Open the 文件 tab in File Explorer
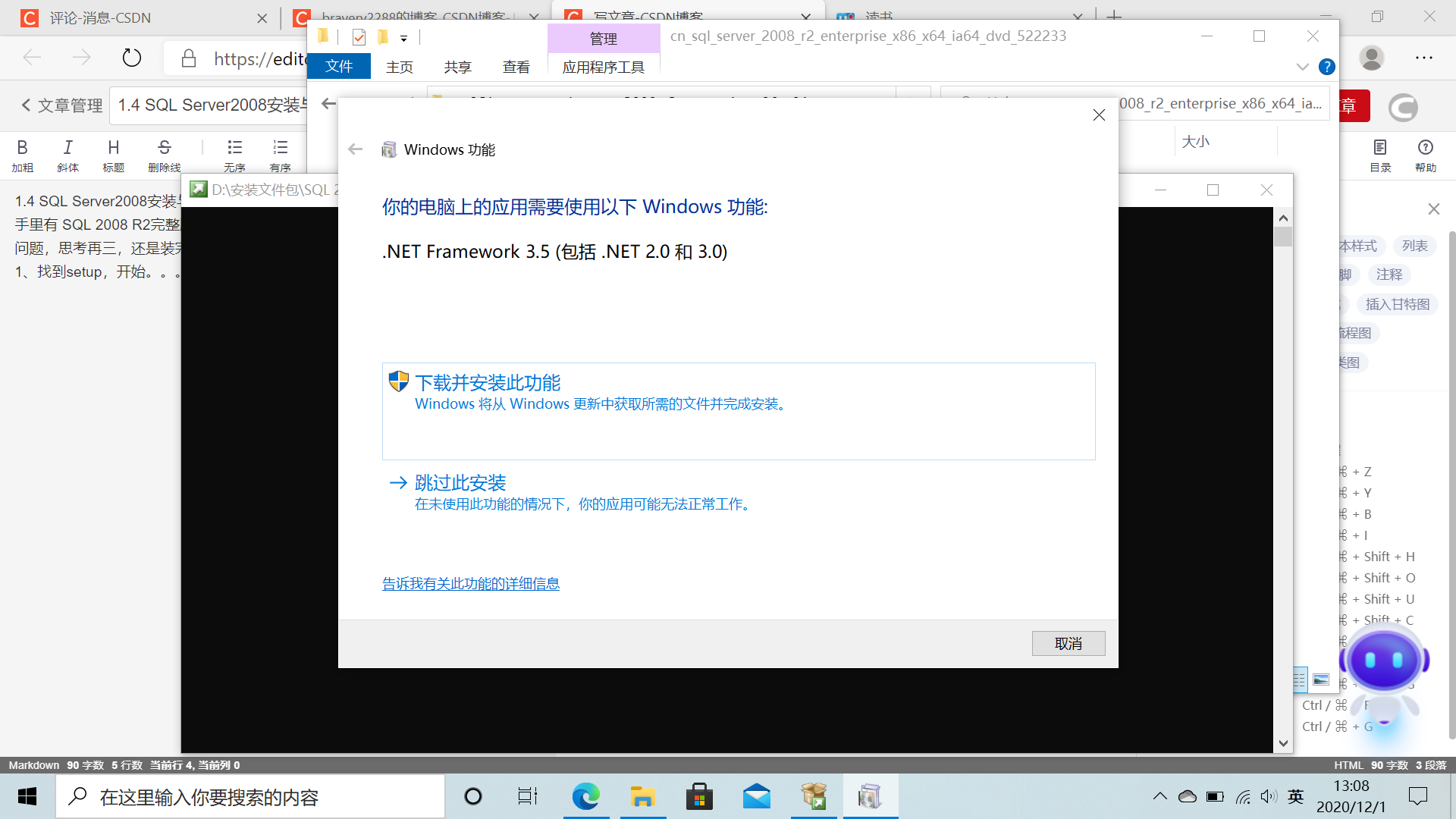Screen dimensions: 1456x819 pos(339,67)
